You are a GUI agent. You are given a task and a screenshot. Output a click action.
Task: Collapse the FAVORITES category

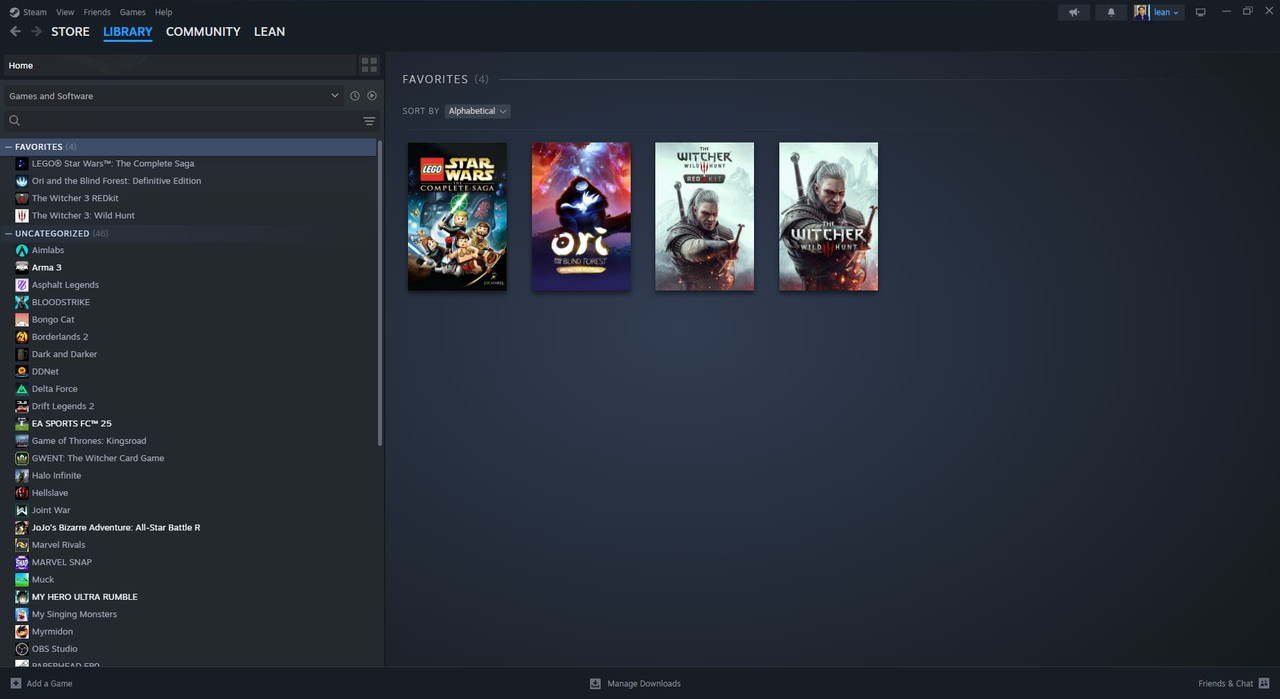[9, 147]
